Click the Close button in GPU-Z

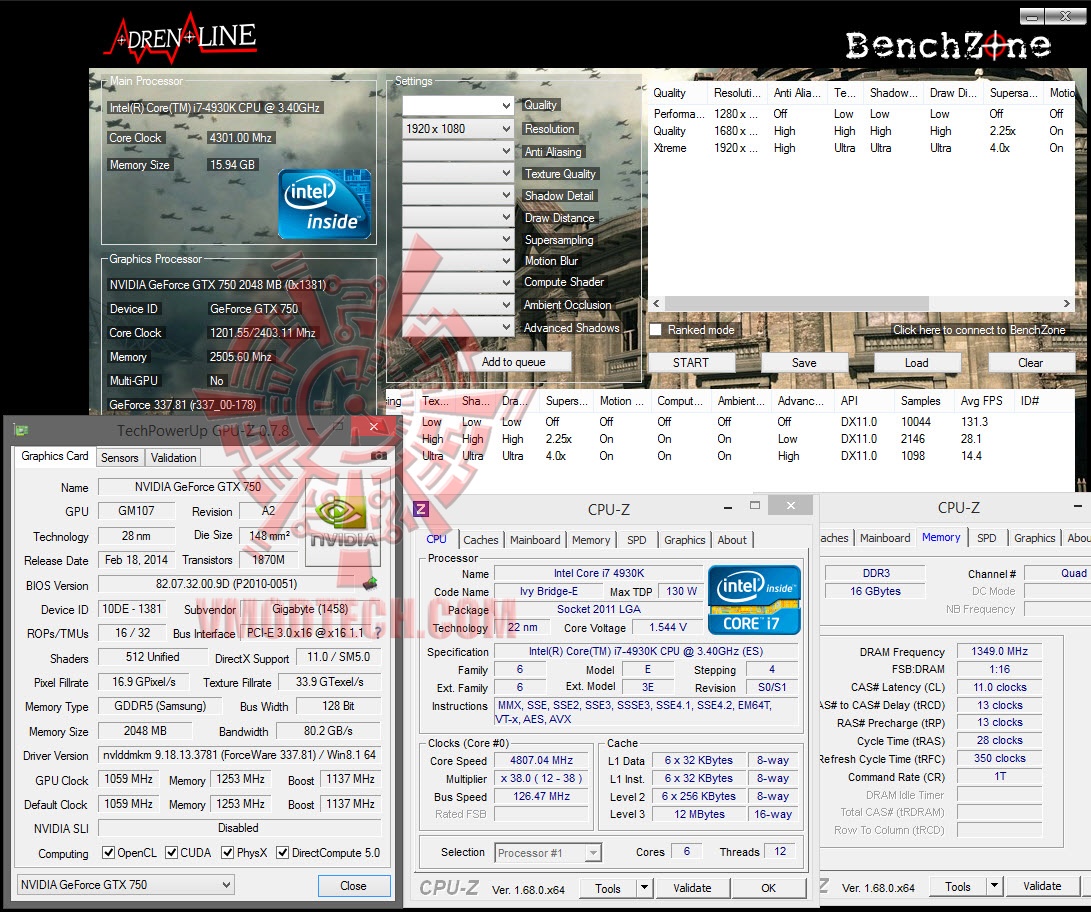[x=353, y=886]
